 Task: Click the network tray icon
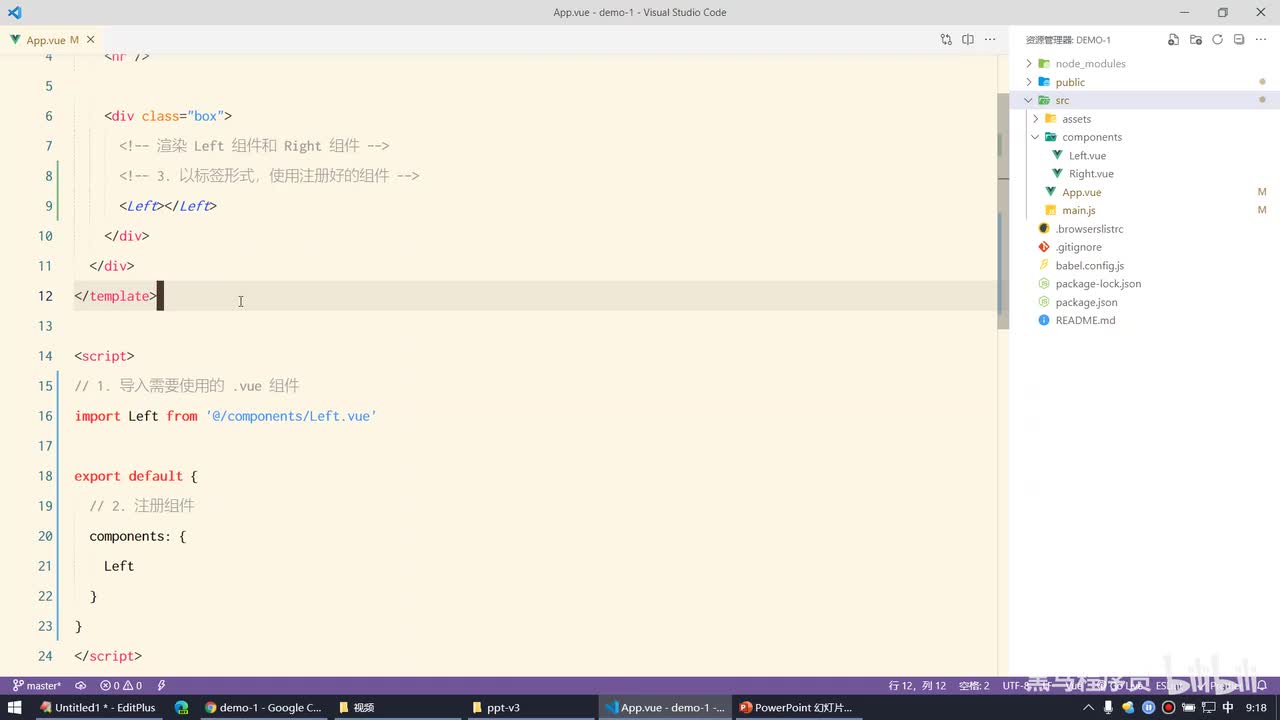[x=1208, y=707]
